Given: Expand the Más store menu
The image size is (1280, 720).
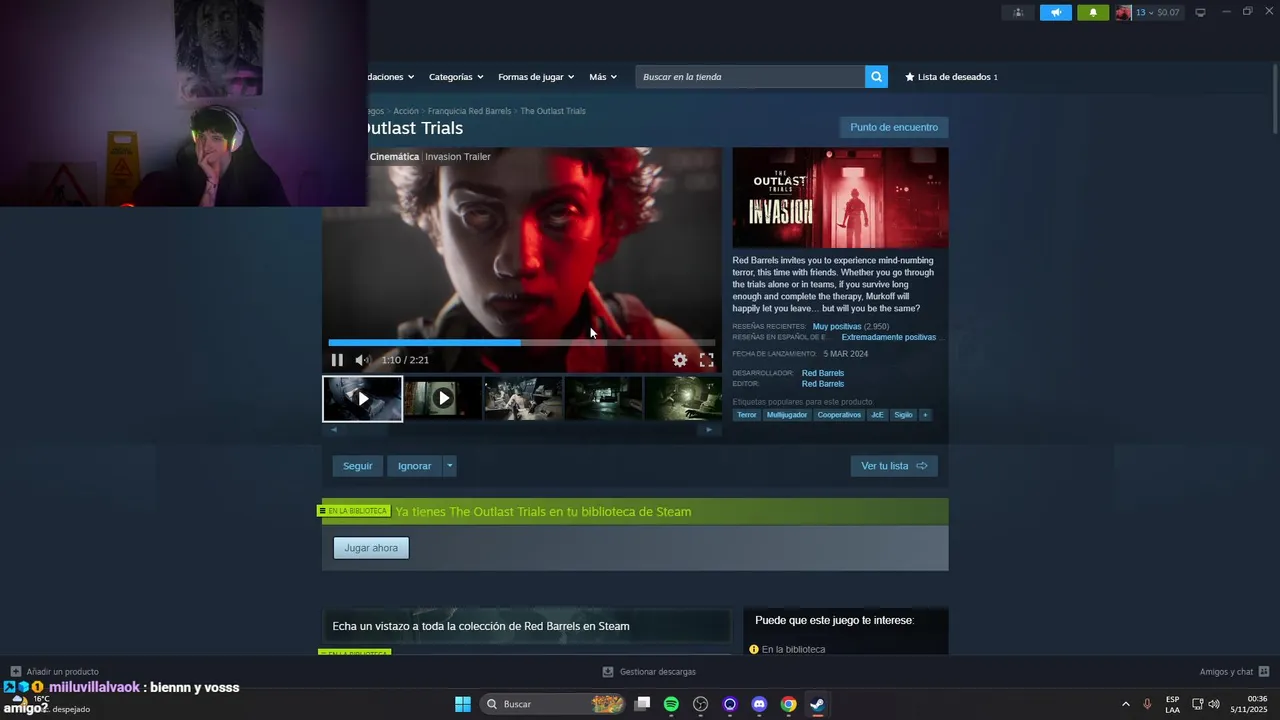Looking at the screenshot, I should (x=603, y=77).
